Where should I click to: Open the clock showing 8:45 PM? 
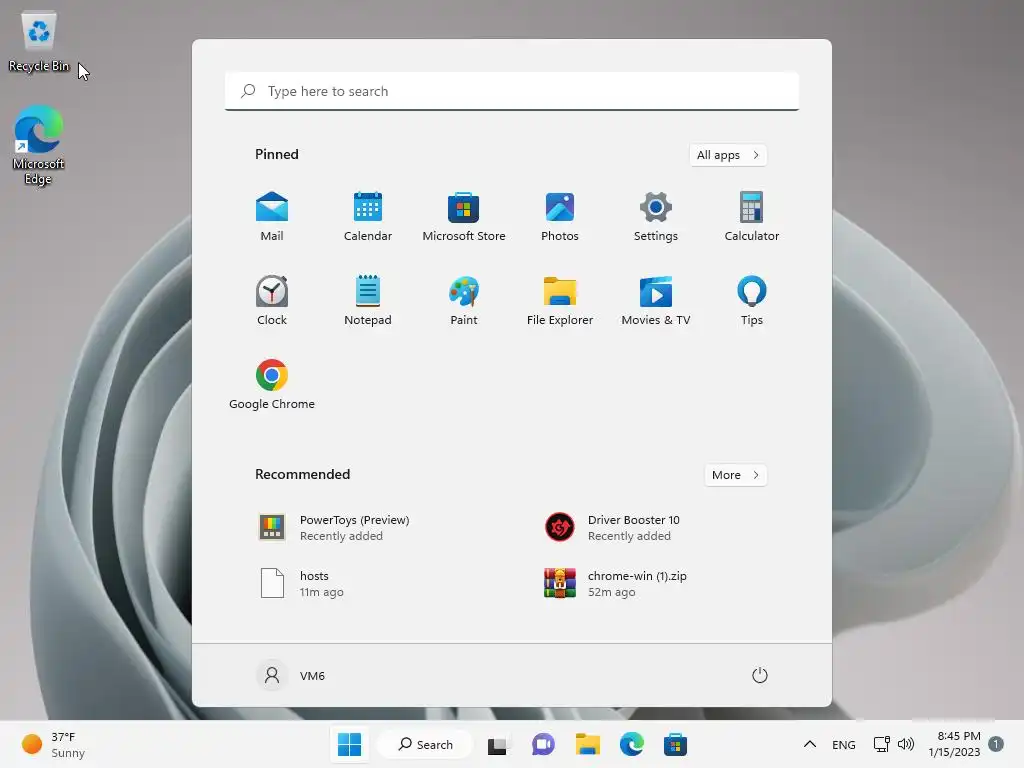954,744
